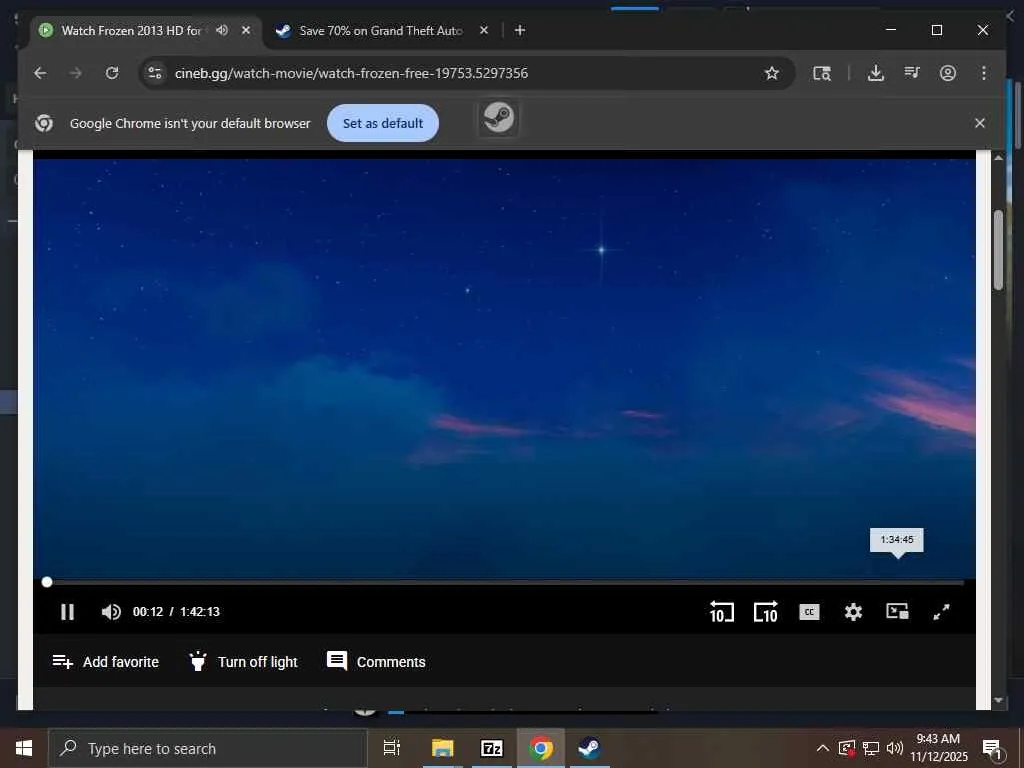Dismiss the default browser infobar

click(980, 123)
